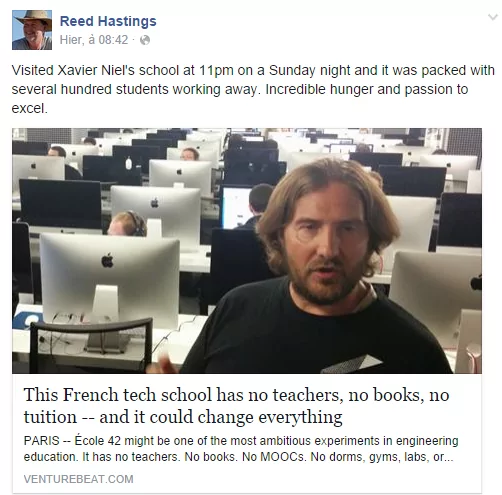Click the globe public-audience icon

(145, 40)
